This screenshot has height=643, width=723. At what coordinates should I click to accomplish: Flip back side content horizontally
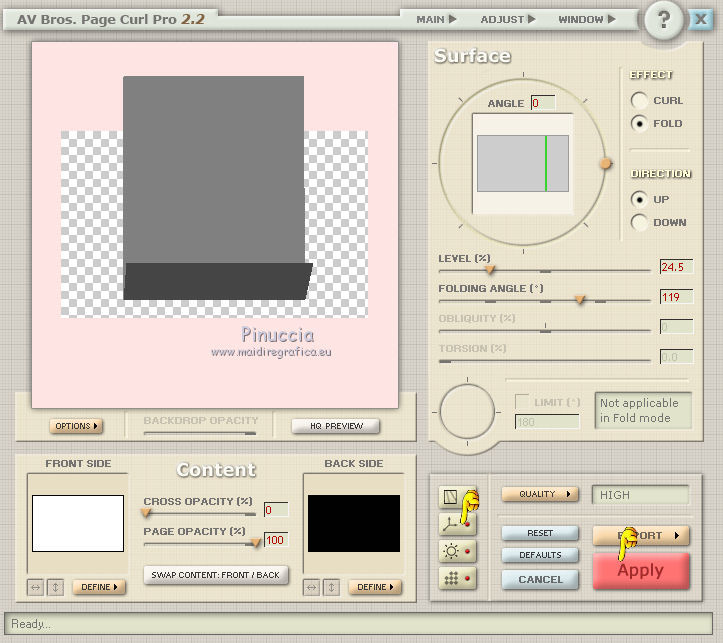click(311, 587)
